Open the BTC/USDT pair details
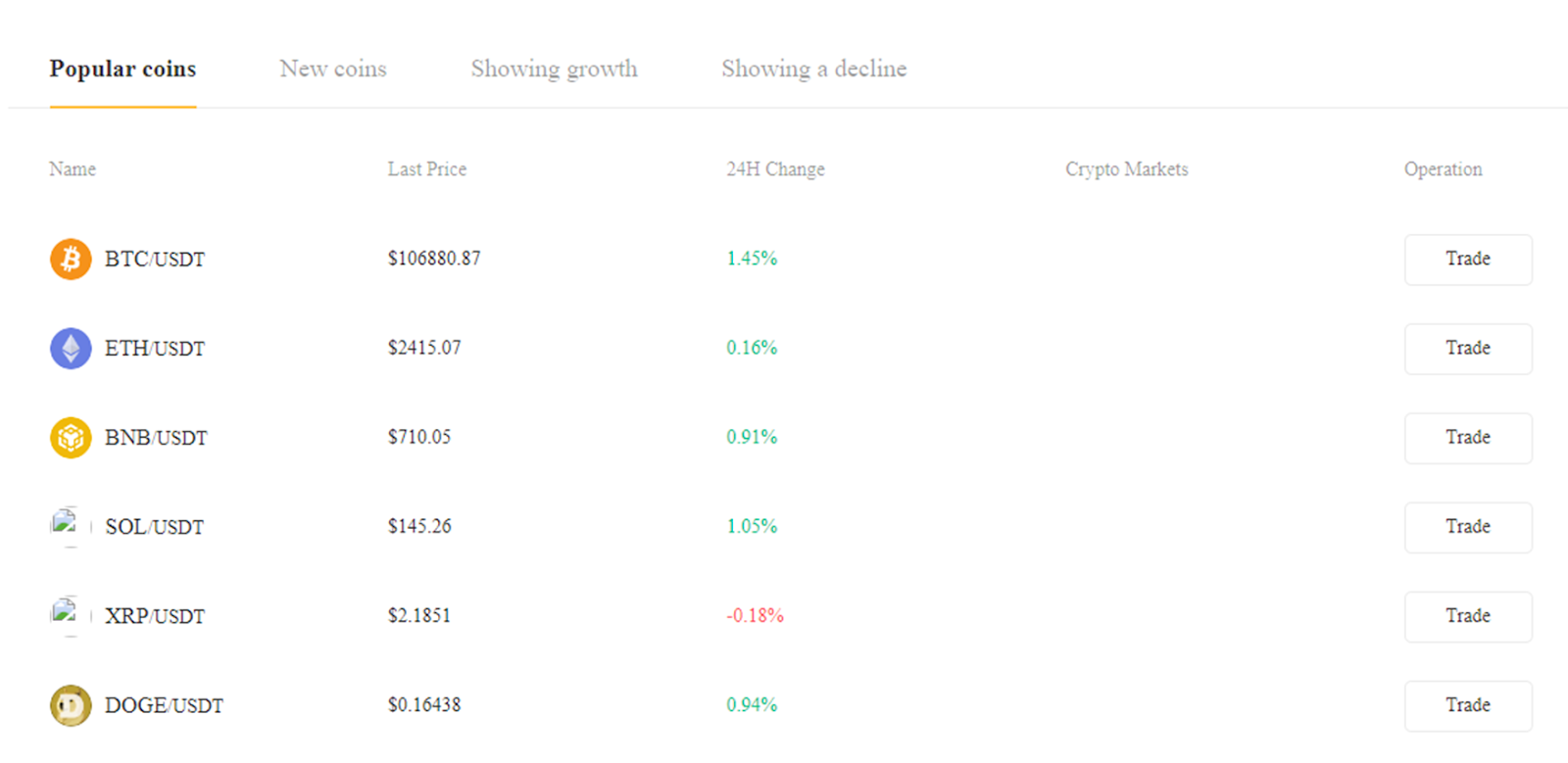This screenshot has width=1568, height=763. 155,259
